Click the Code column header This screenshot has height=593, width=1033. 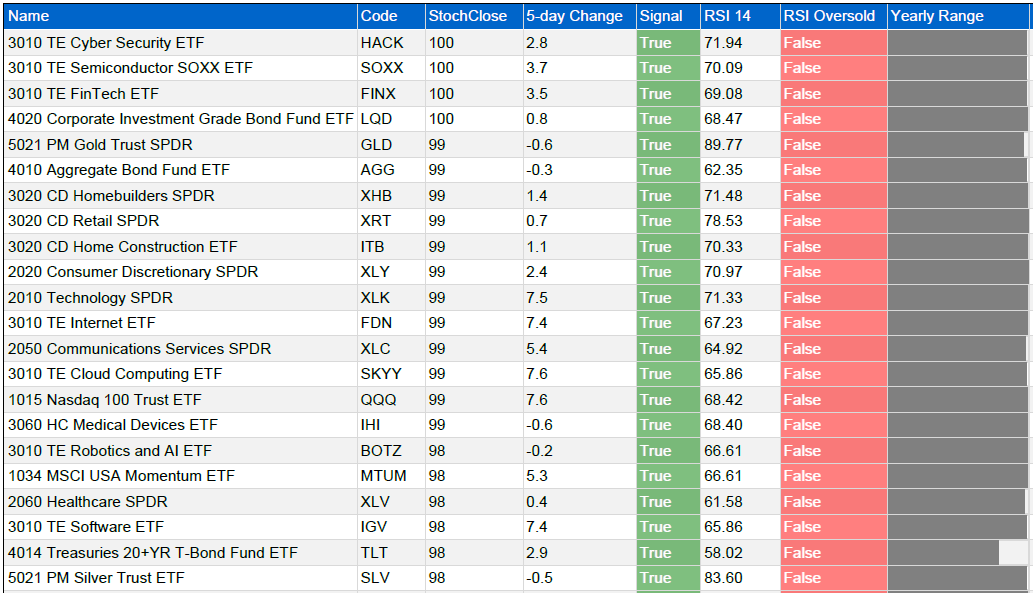coord(391,16)
